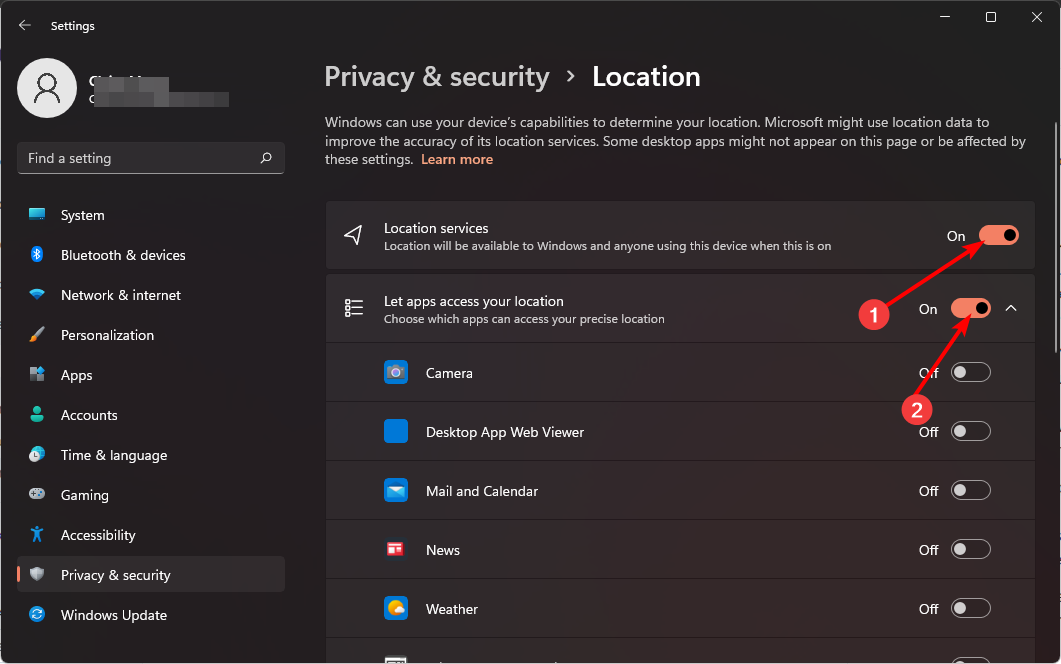Click the Camera app icon
This screenshot has width=1061, height=664.
pos(396,373)
